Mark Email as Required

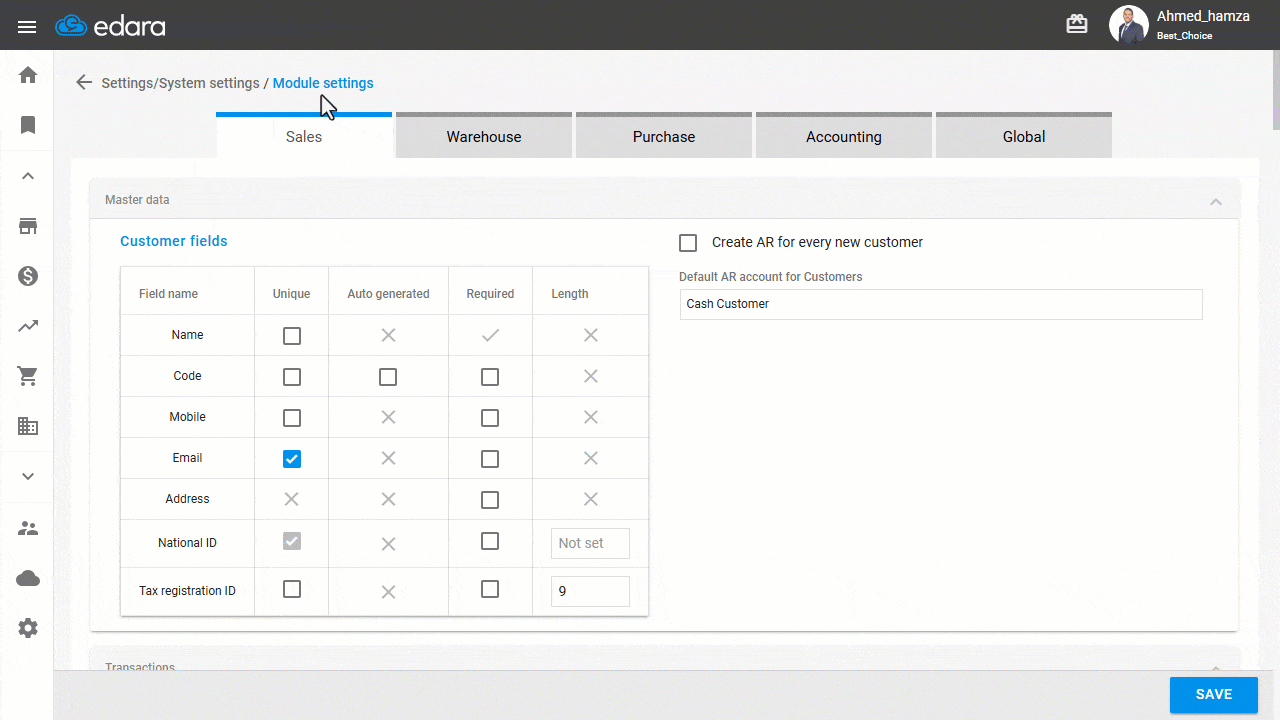point(490,459)
